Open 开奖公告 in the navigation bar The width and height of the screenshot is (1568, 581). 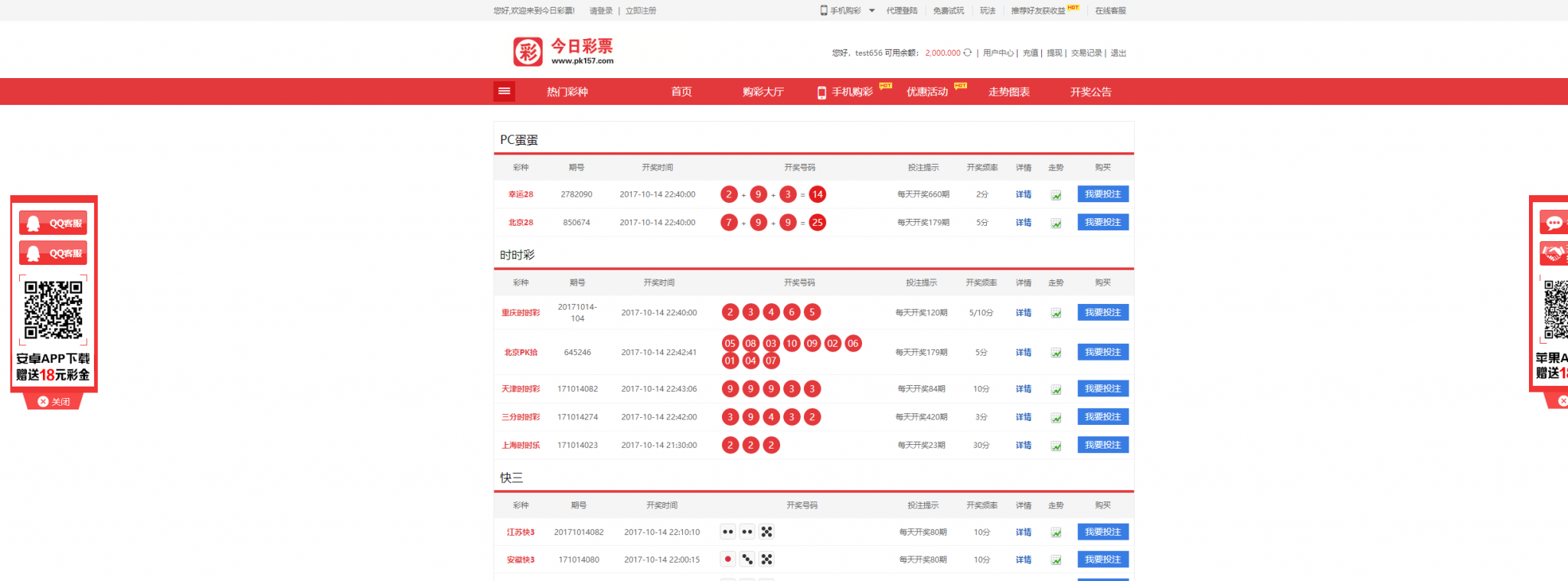coord(1090,92)
